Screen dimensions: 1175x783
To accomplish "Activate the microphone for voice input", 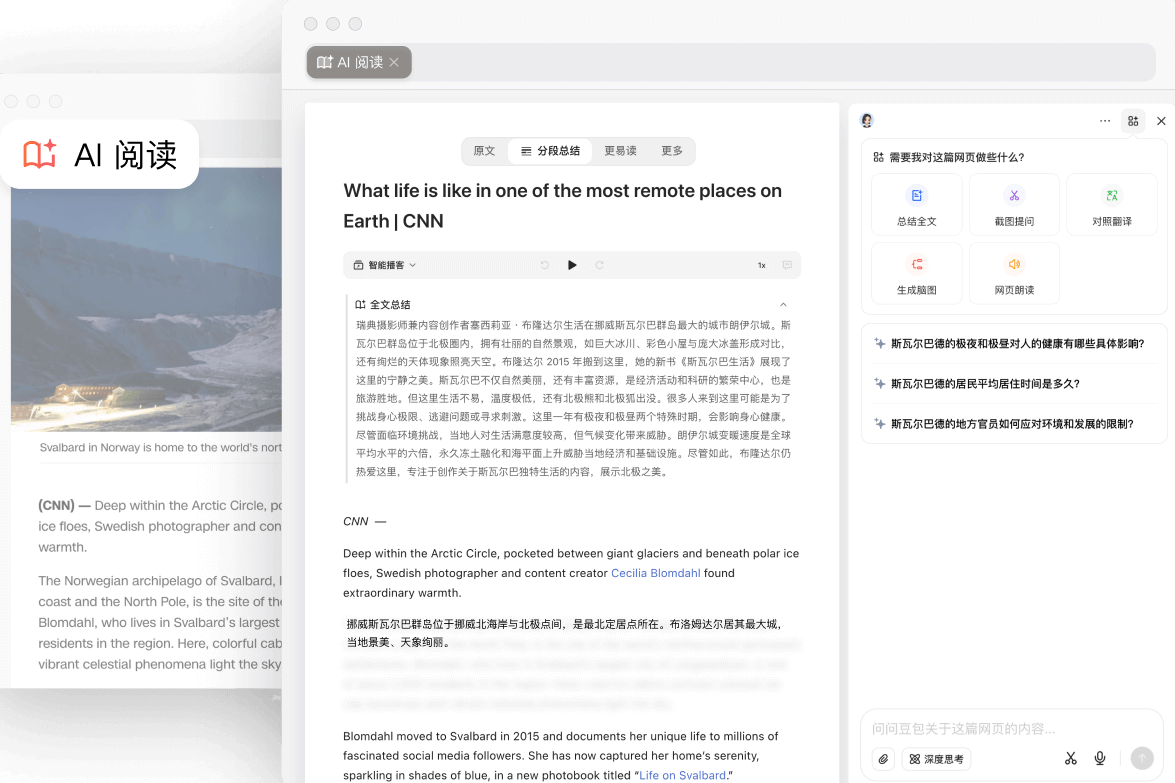I will 1100,759.
